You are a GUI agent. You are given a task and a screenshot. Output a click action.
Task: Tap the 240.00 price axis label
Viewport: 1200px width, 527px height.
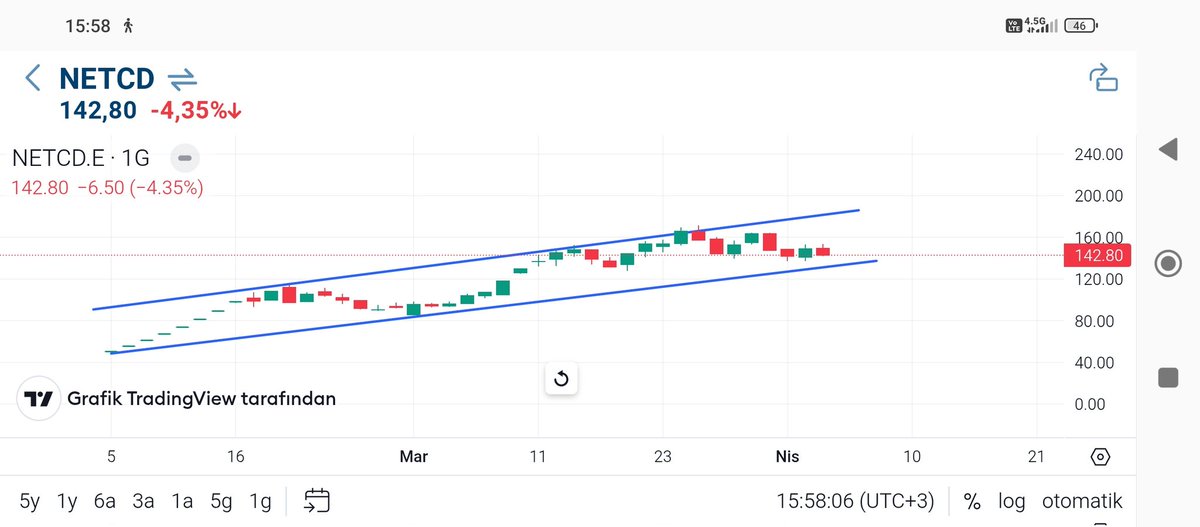coord(1098,154)
